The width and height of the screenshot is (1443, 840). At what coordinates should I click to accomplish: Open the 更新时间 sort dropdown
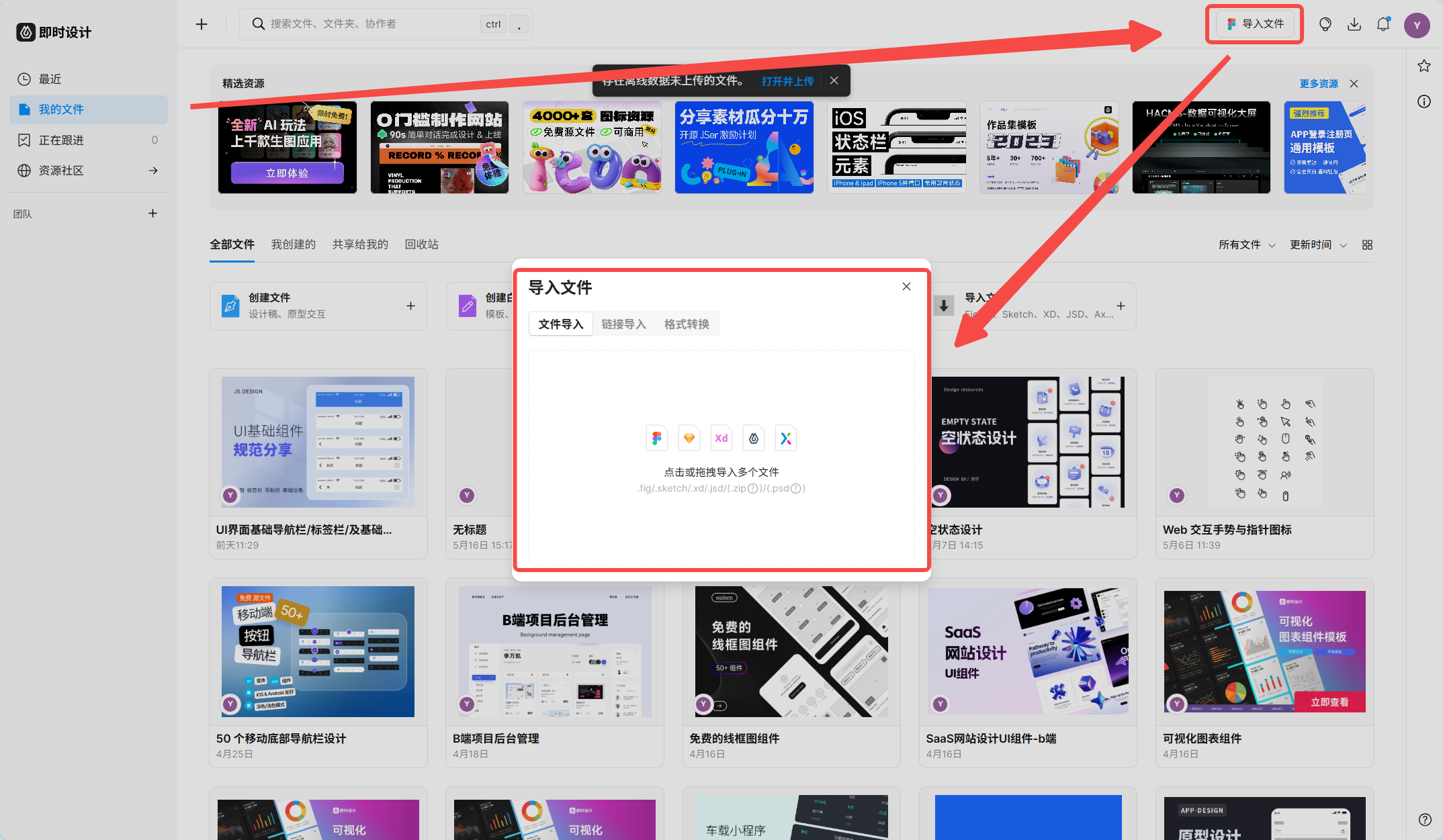pos(1318,245)
